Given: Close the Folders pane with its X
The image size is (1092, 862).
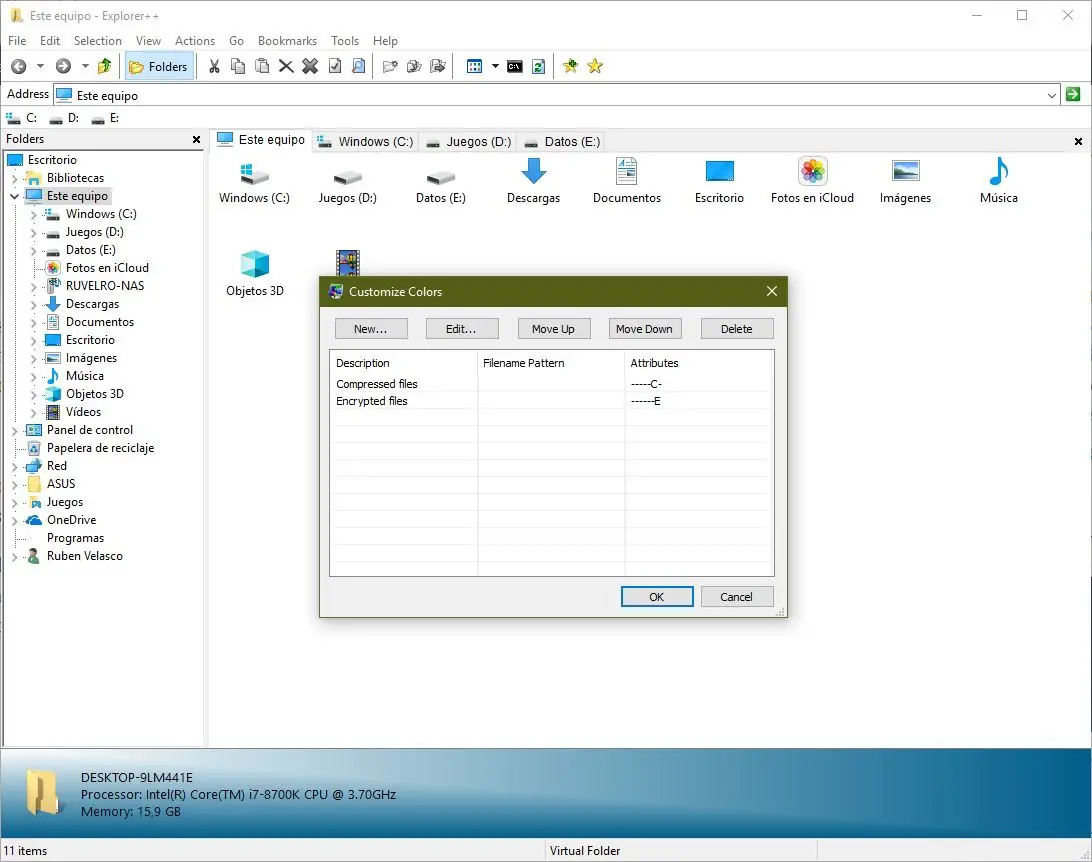Looking at the screenshot, I should tap(196, 139).
